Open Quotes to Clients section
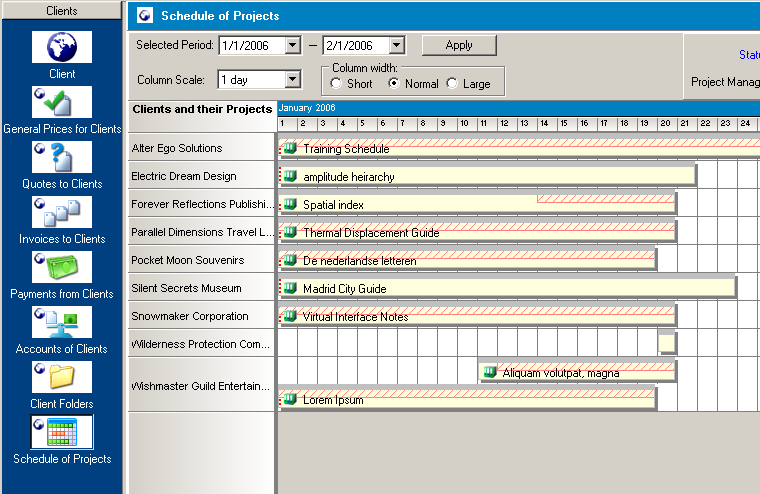Screen dimensions: 760x494 [x=62, y=157]
